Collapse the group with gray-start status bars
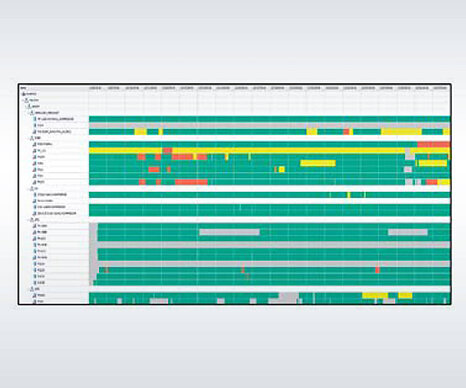Screen dimensions: 466x388 coord(29,220)
